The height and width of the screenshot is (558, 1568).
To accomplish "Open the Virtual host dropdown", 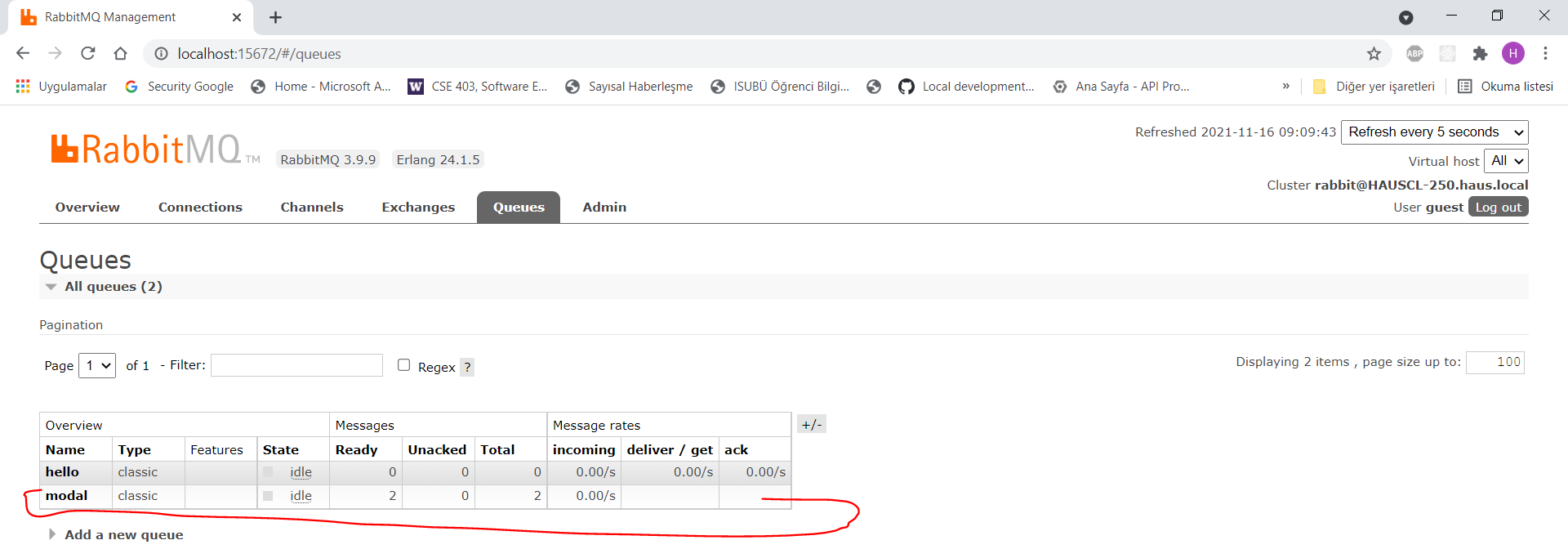I will coord(1505,161).
